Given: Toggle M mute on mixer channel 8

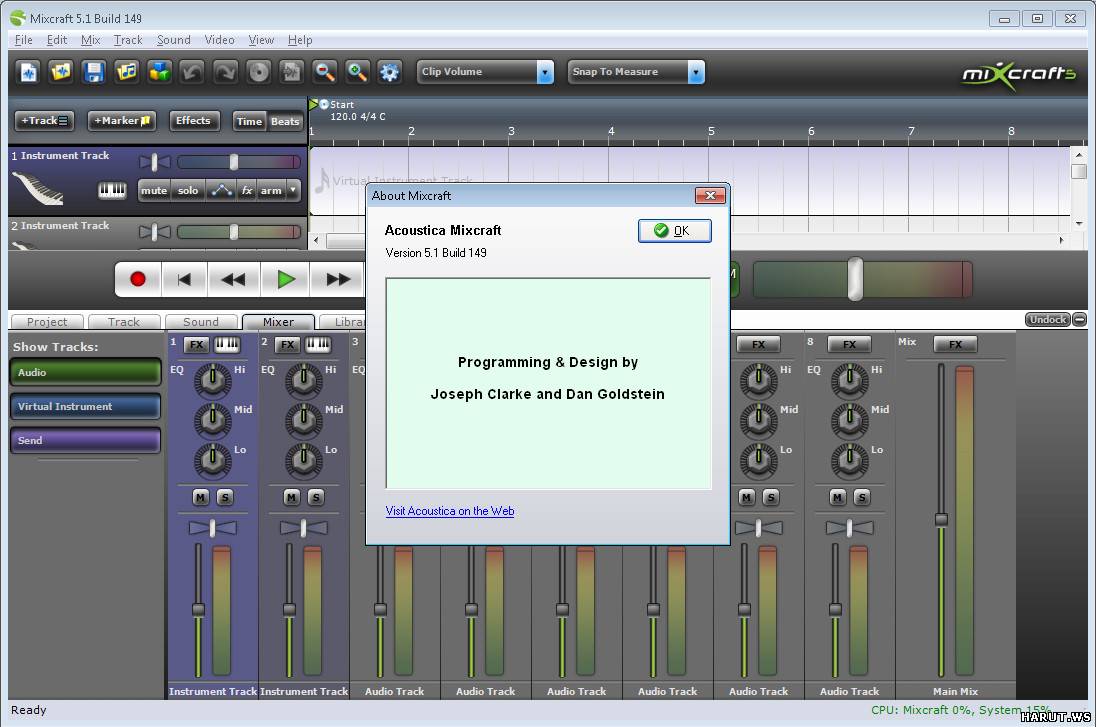Looking at the screenshot, I should point(837,497).
